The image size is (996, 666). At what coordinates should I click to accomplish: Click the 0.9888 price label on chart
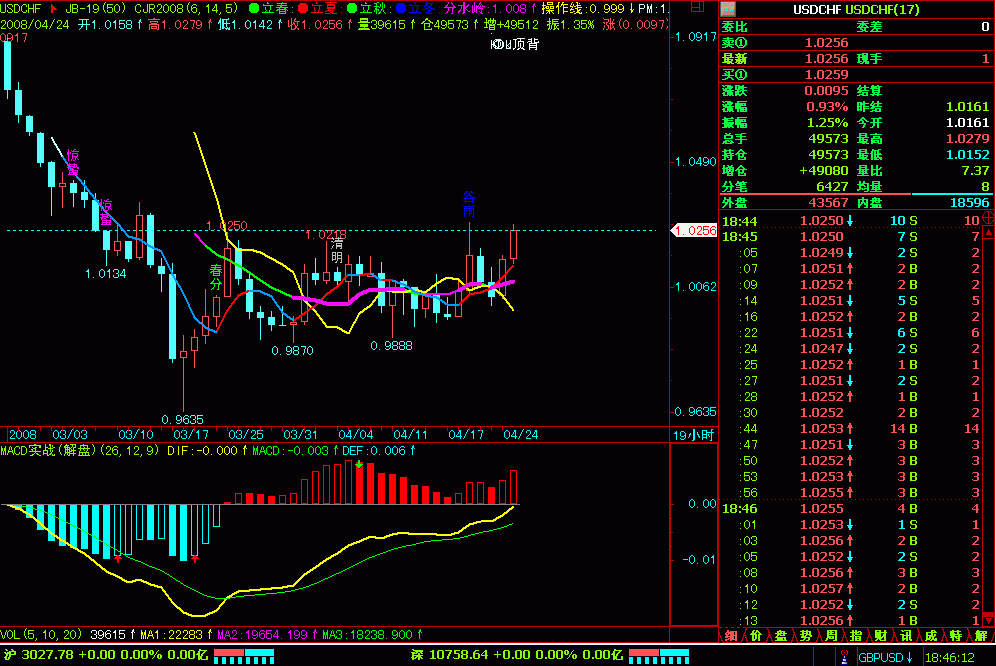tap(391, 346)
